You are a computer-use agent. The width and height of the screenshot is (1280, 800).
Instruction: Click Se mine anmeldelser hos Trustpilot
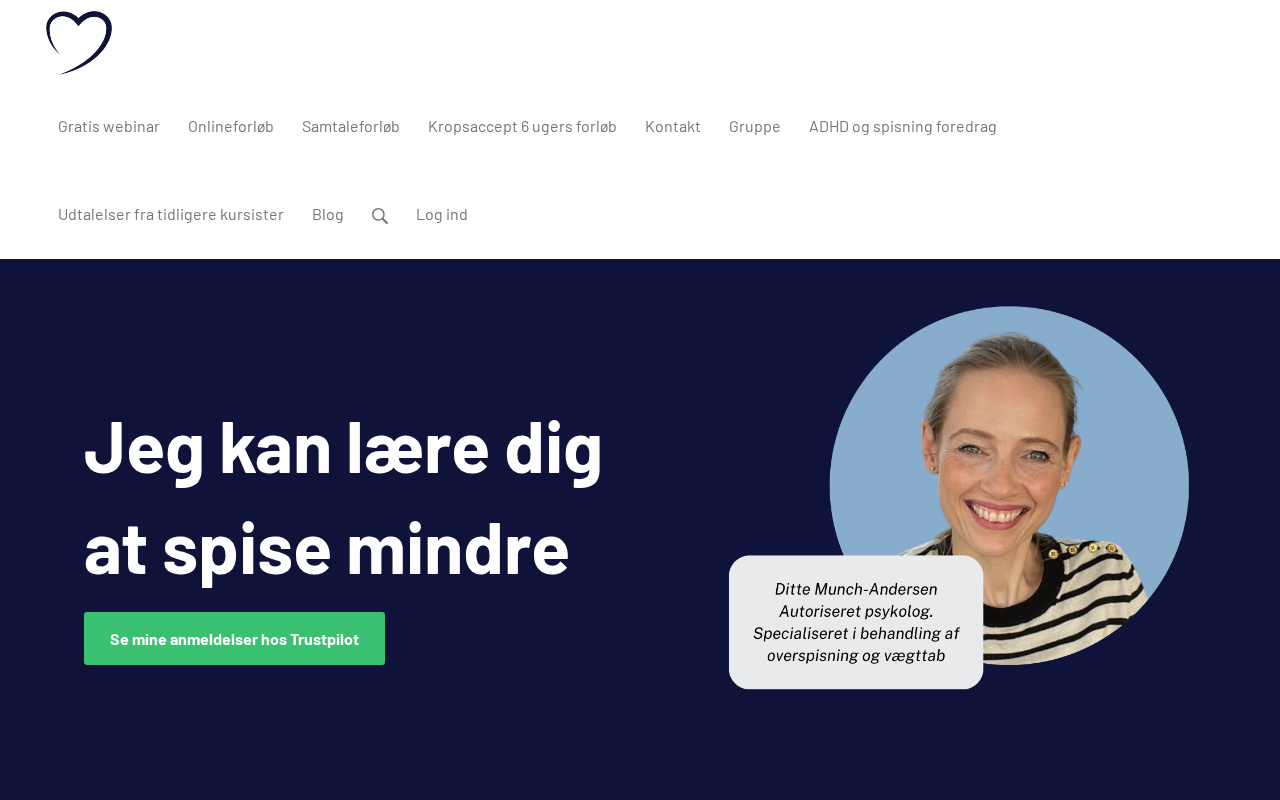point(234,638)
